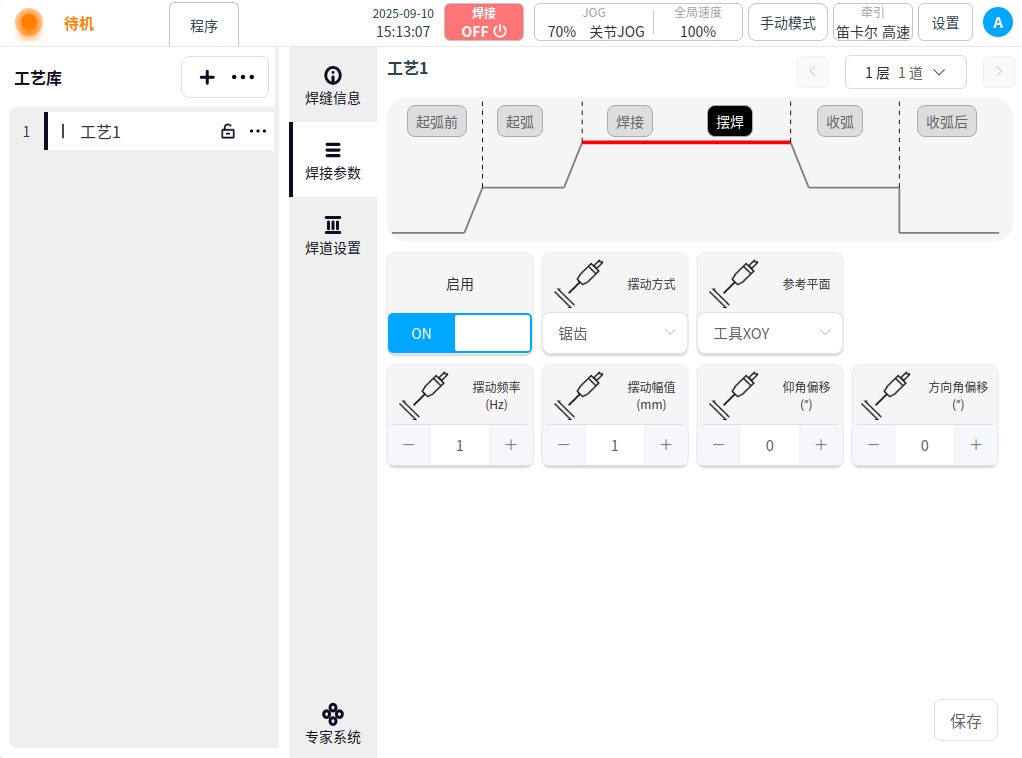This screenshot has height=758, width=1022.
Task: Click the orange status indicator icon
Action: (29, 22)
